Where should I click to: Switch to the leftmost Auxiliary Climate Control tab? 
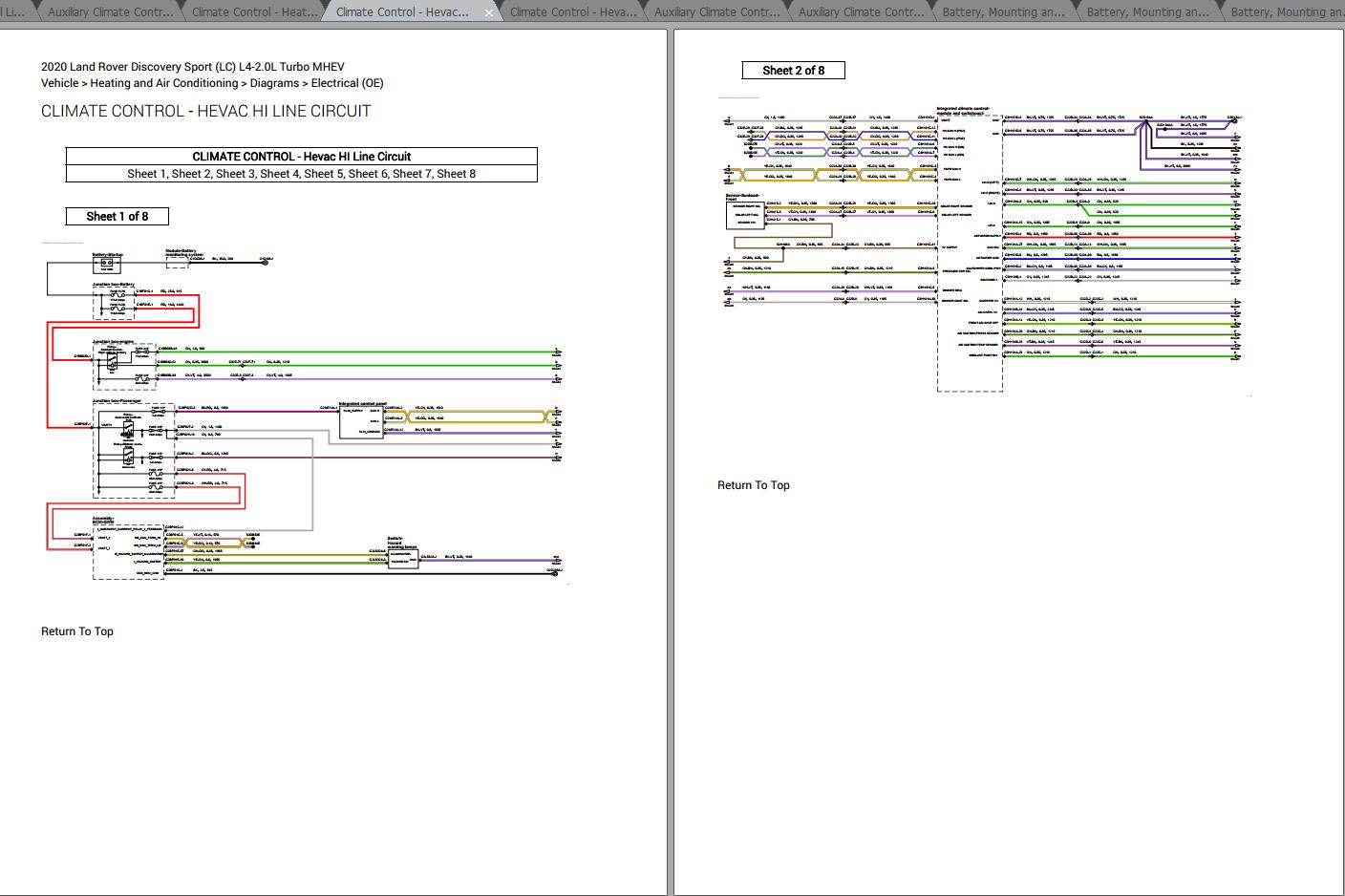(x=109, y=11)
